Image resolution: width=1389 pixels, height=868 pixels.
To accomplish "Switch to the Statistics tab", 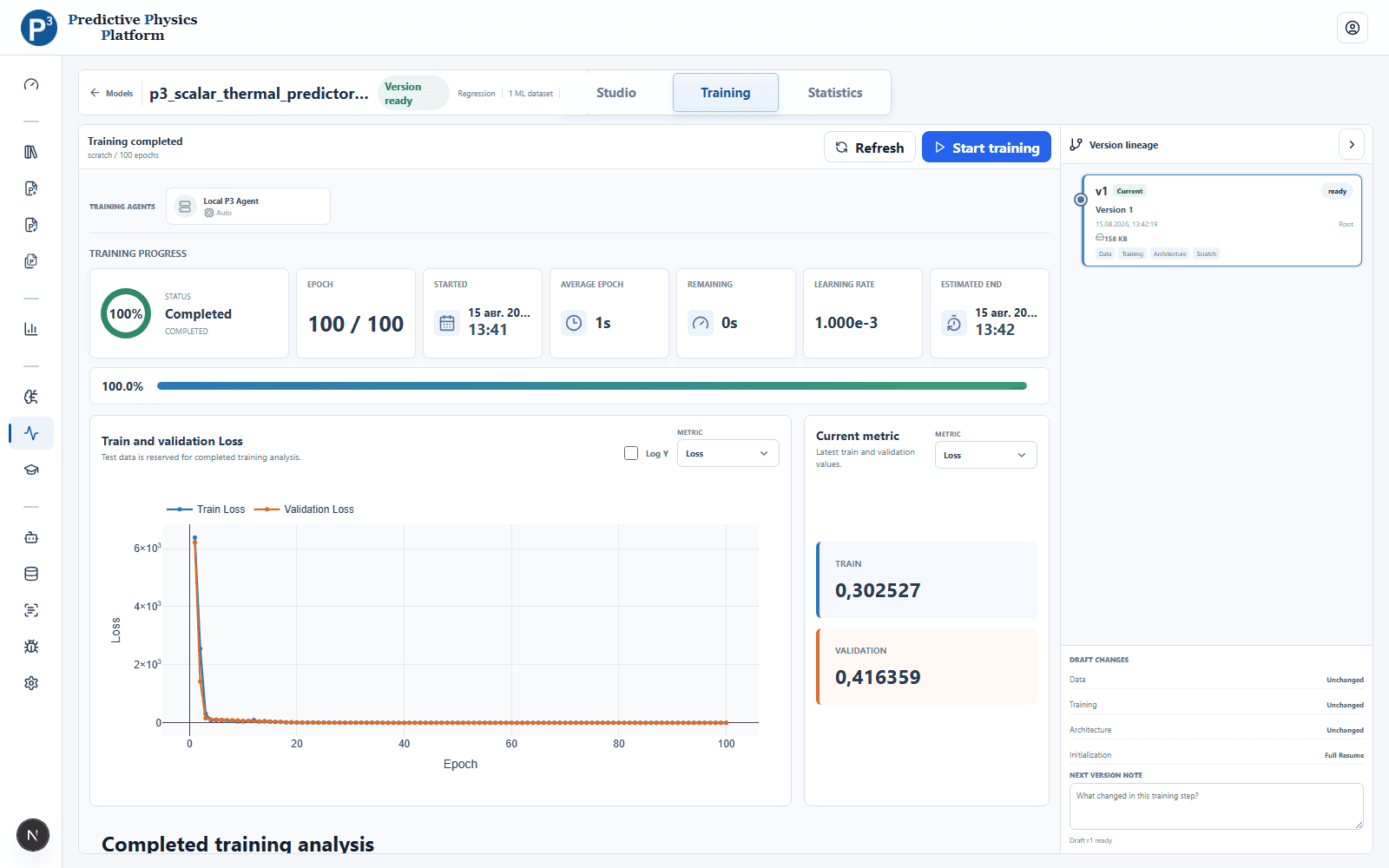I will click(x=835, y=93).
